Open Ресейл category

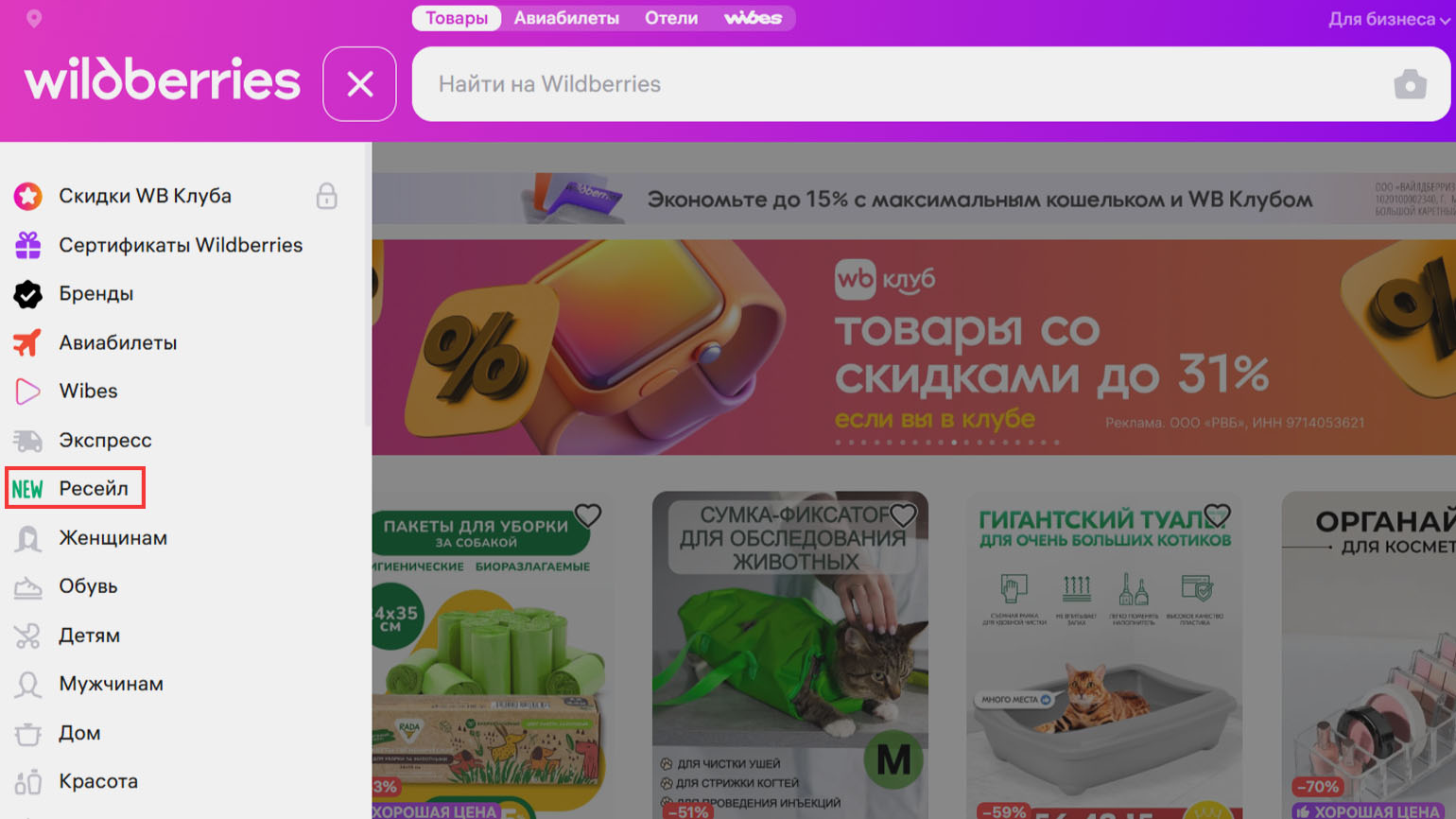[93, 489]
